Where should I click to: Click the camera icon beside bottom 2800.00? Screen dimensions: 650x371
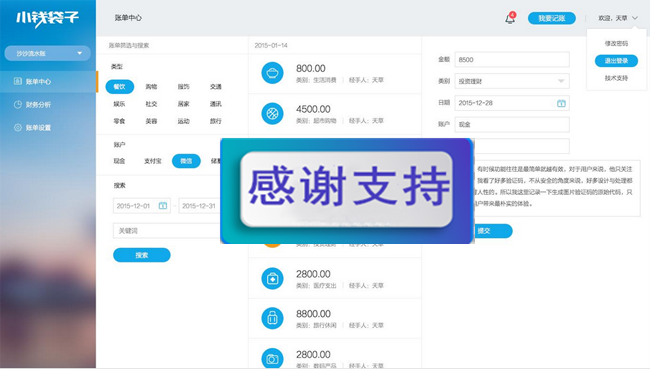[x=272, y=359]
